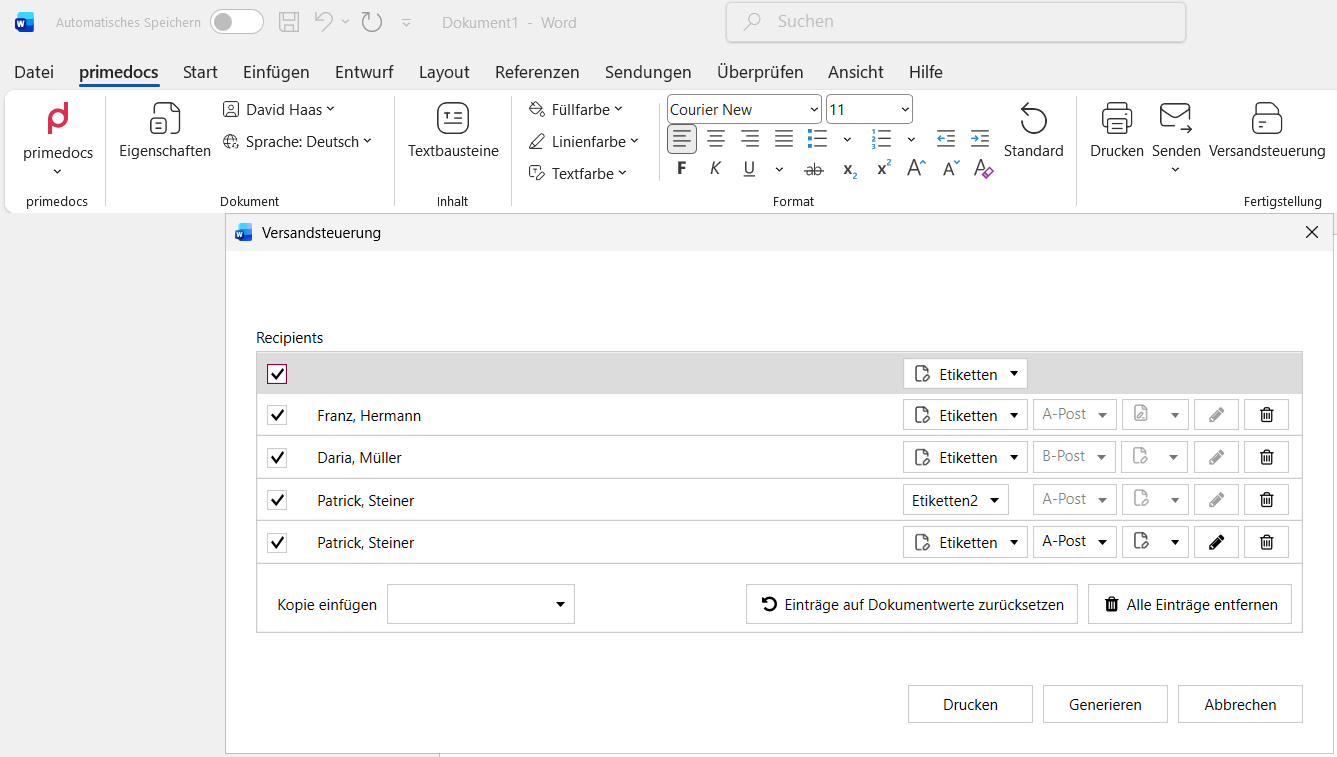Apply subscript formatting
This screenshot has height=757, width=1337.
849,169
